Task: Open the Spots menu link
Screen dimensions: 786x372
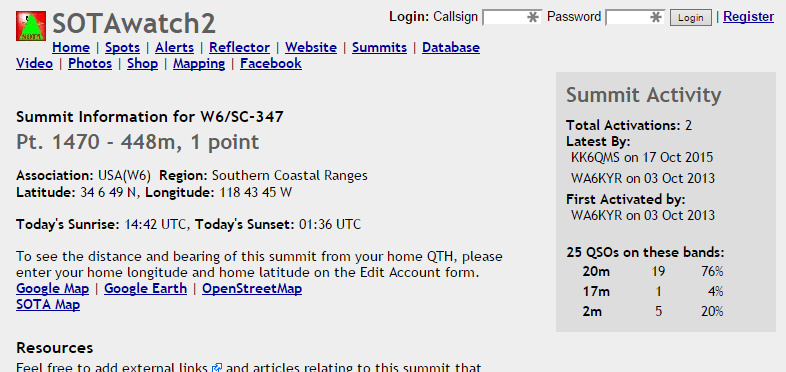Action: click(122, 48)
